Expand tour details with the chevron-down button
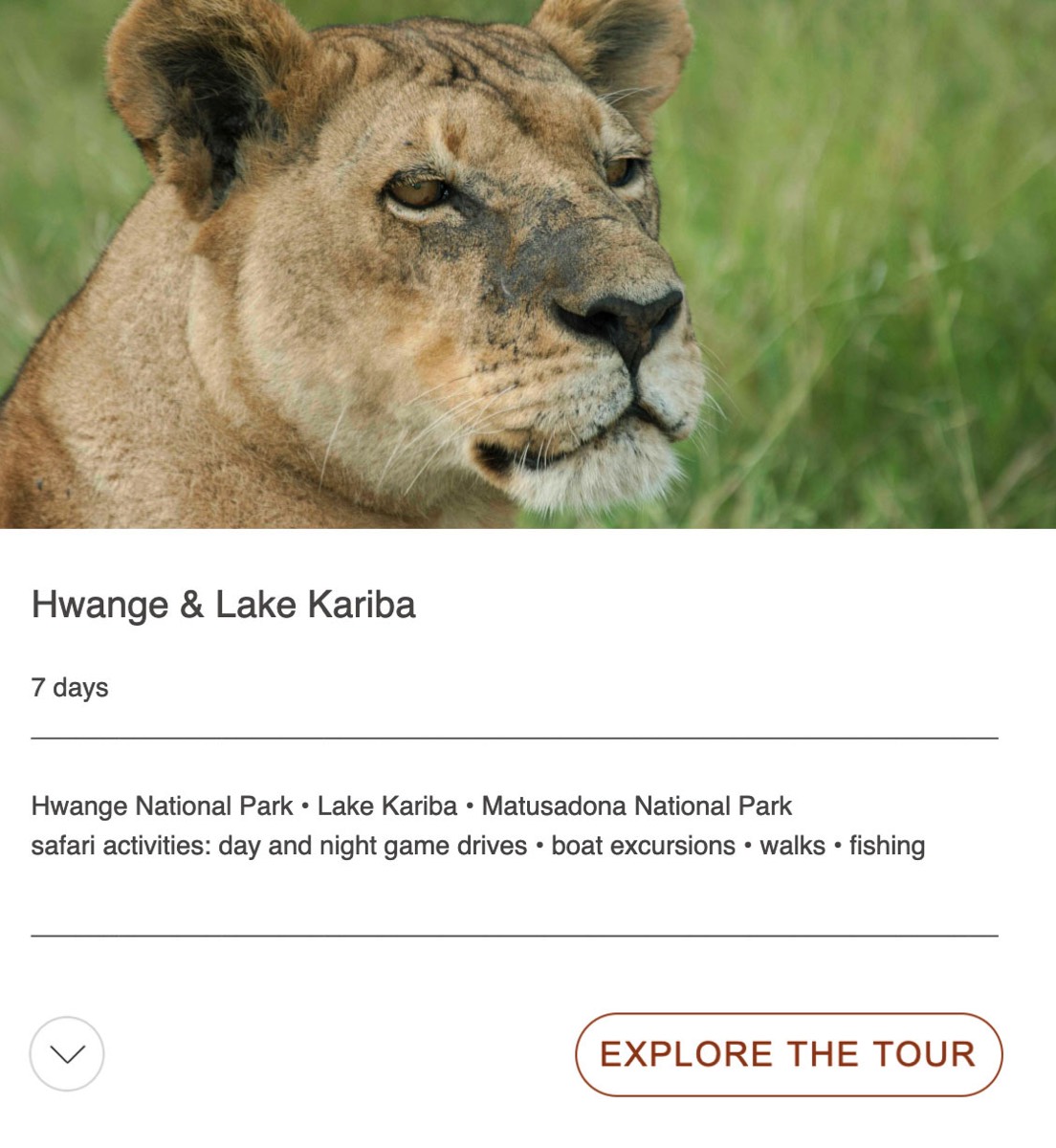 (x=67, y=1054)
